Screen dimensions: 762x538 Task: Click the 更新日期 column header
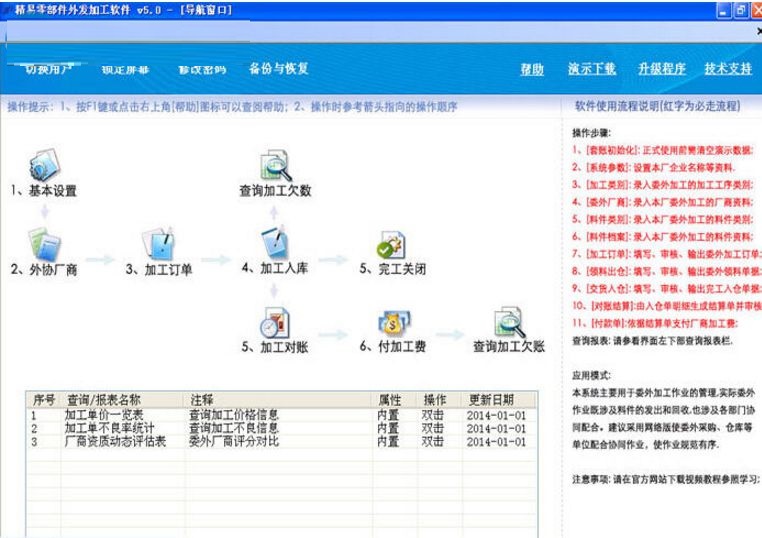(499, 400)
